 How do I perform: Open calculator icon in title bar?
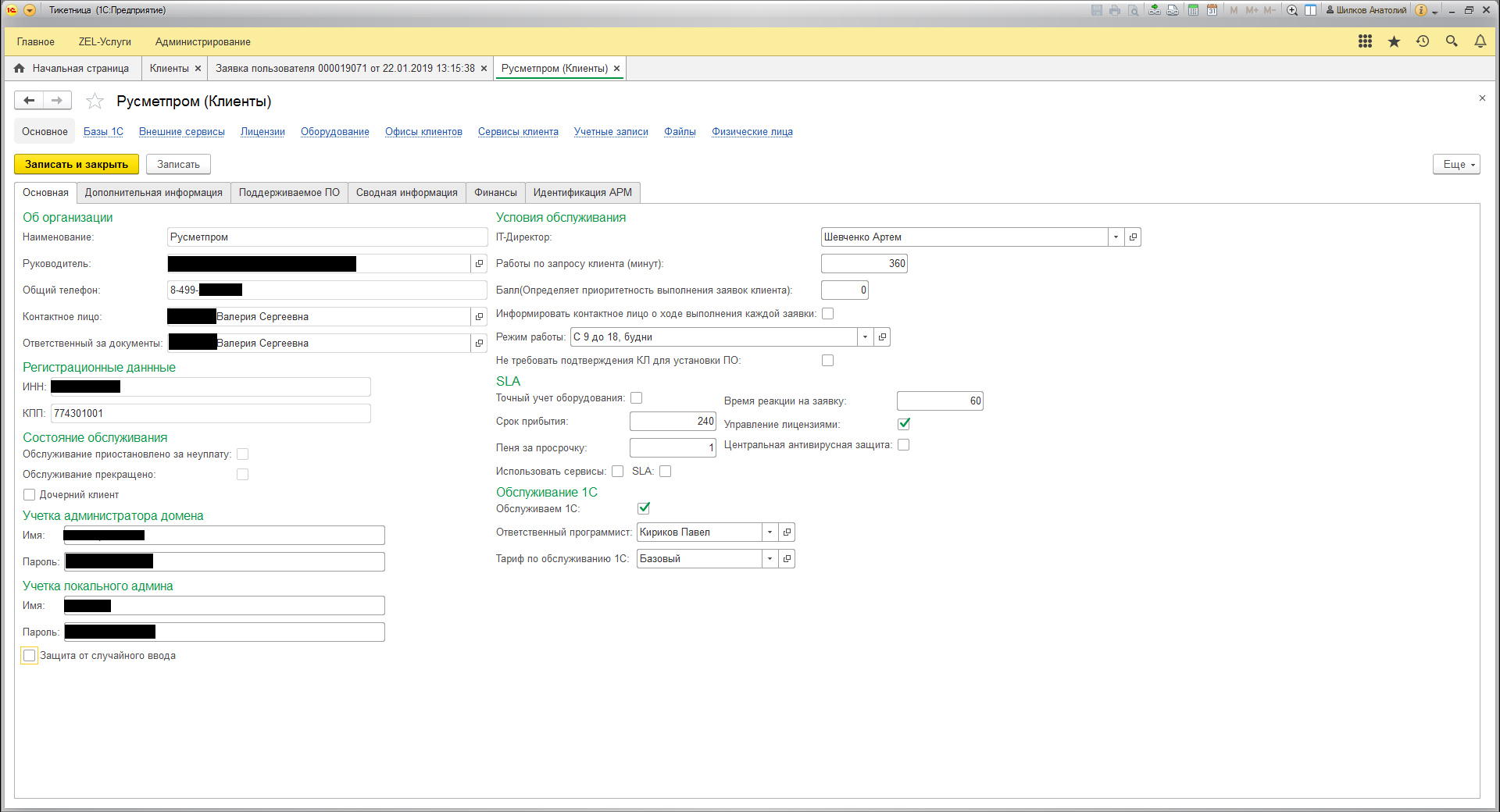tap(1193, 10)
